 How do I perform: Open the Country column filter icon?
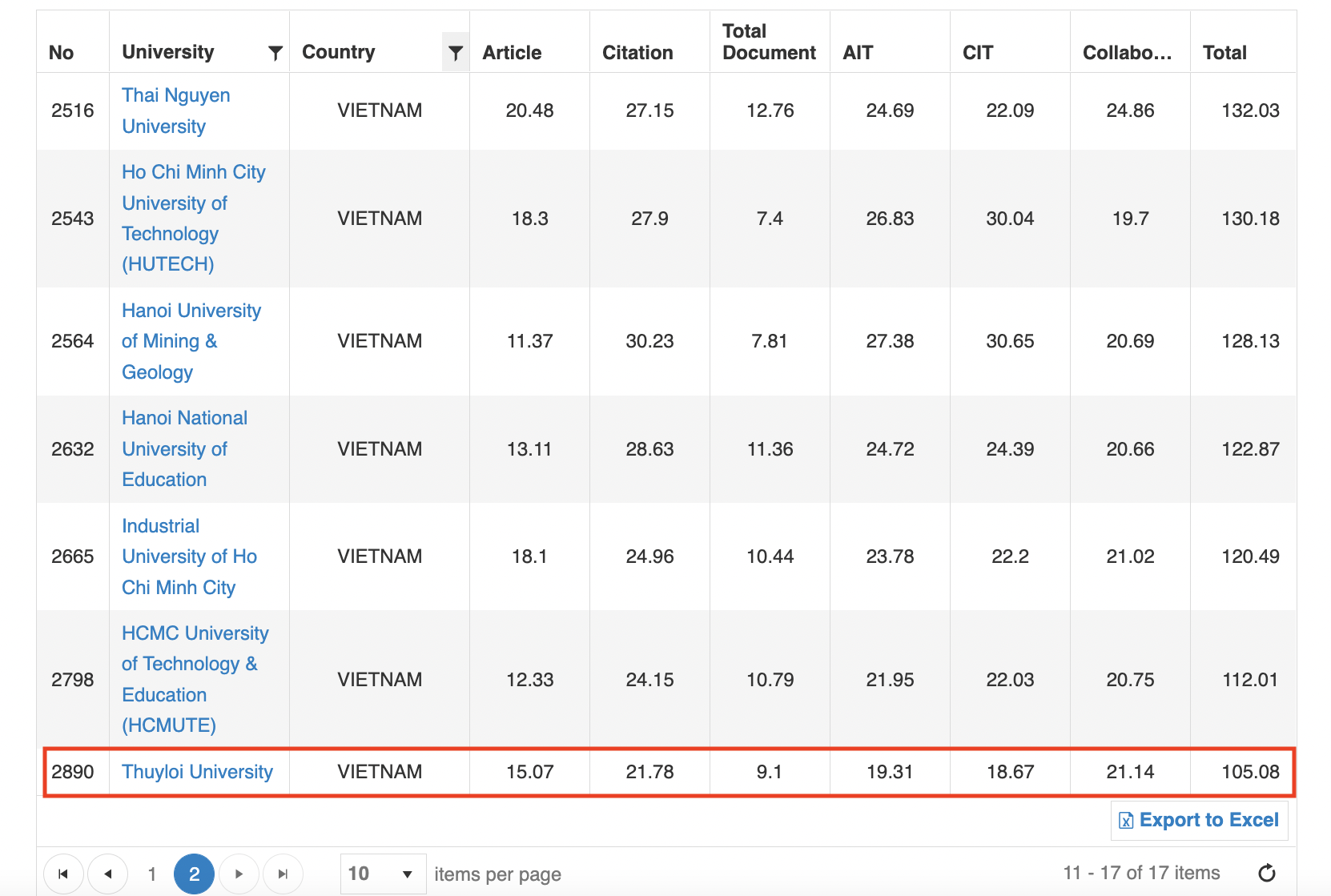coord(456,53)
